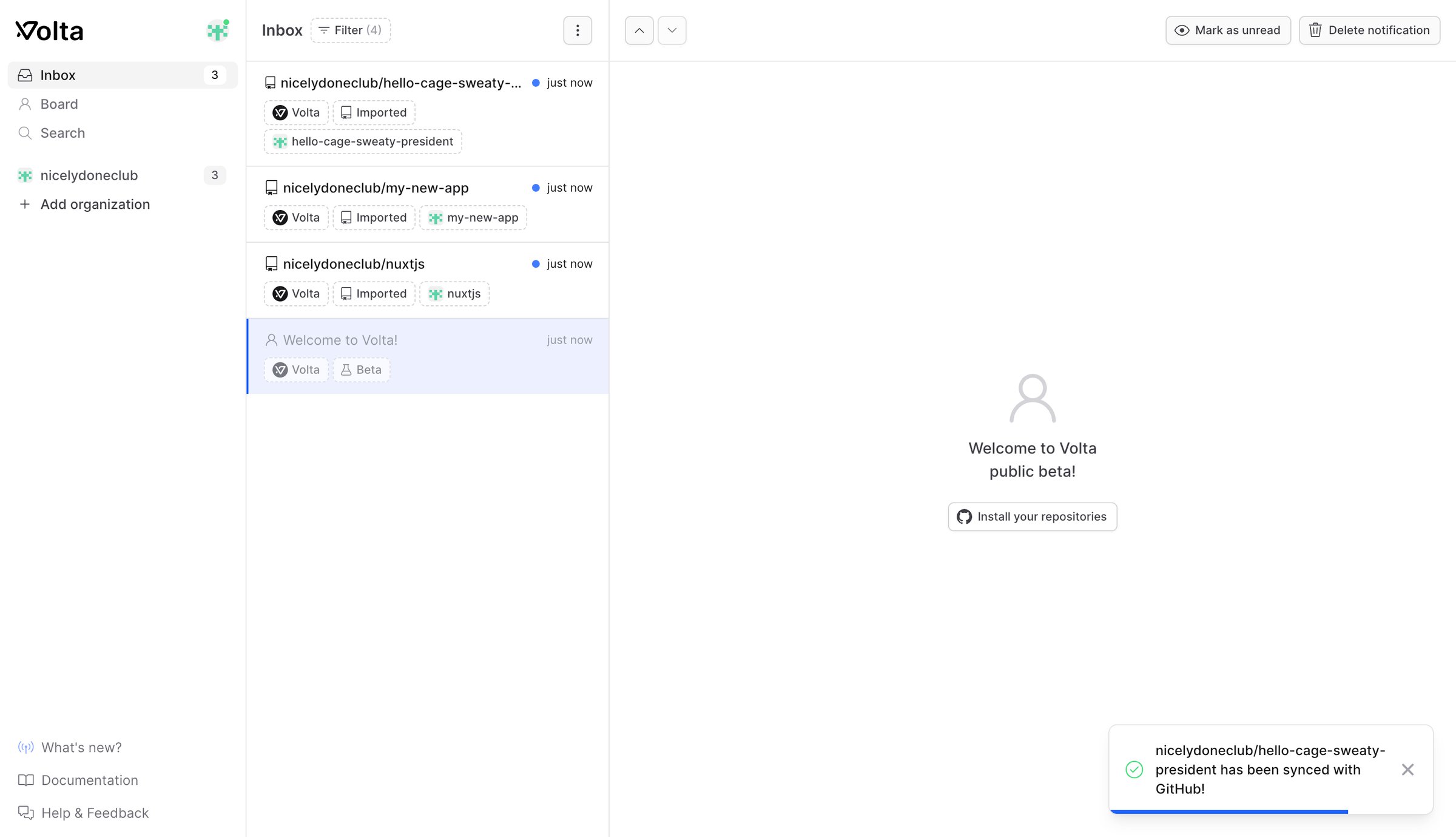Screen dimensions: 1456x837
Task: Click Mark as unread
Action: (x=1228, y=30)
